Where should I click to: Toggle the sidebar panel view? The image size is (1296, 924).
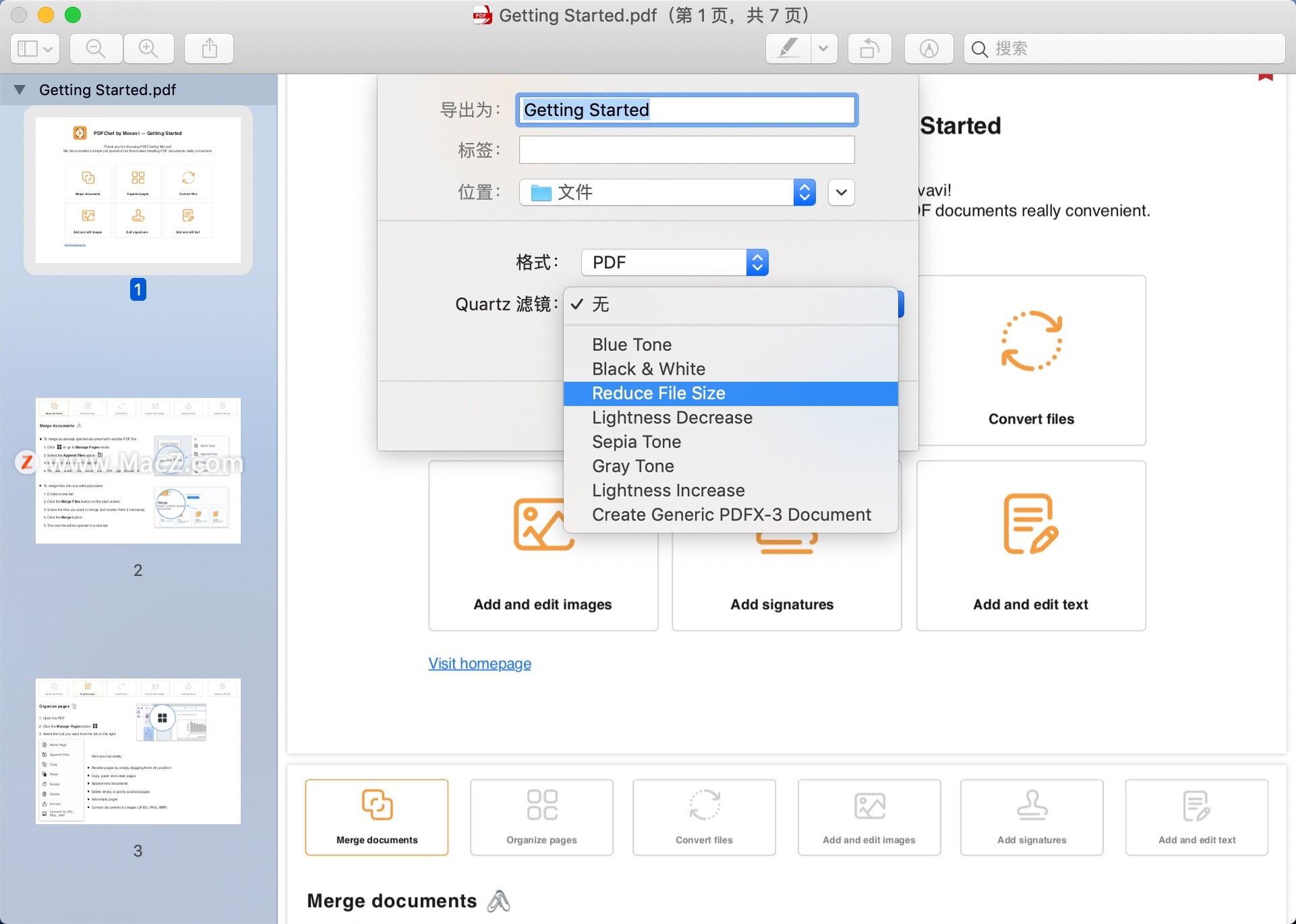(x=34, y=47)
